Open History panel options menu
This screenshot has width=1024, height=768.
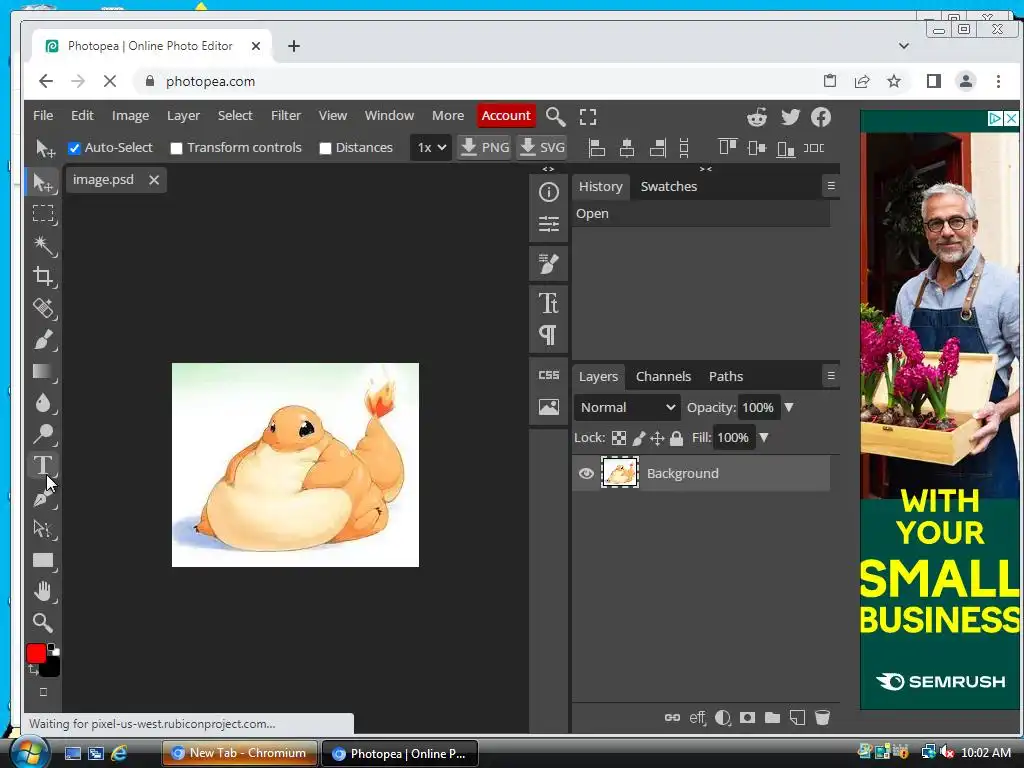pyautogui.click(x=831, y=186)
